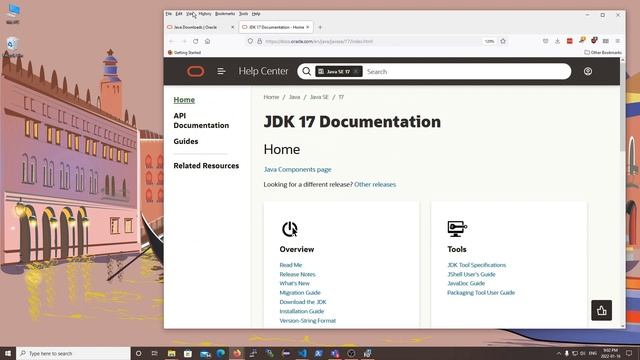Open the Read Me link
640x360 pixels.
[291, 265]
